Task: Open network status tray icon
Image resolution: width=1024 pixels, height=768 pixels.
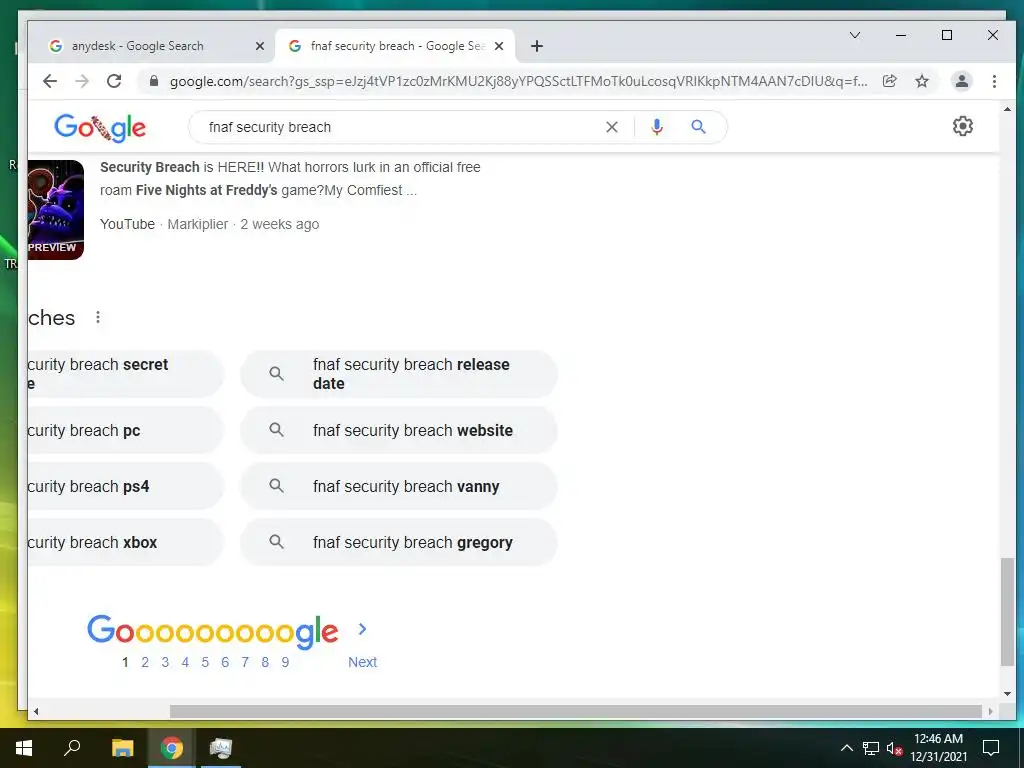Action: (x=871, y=748)
